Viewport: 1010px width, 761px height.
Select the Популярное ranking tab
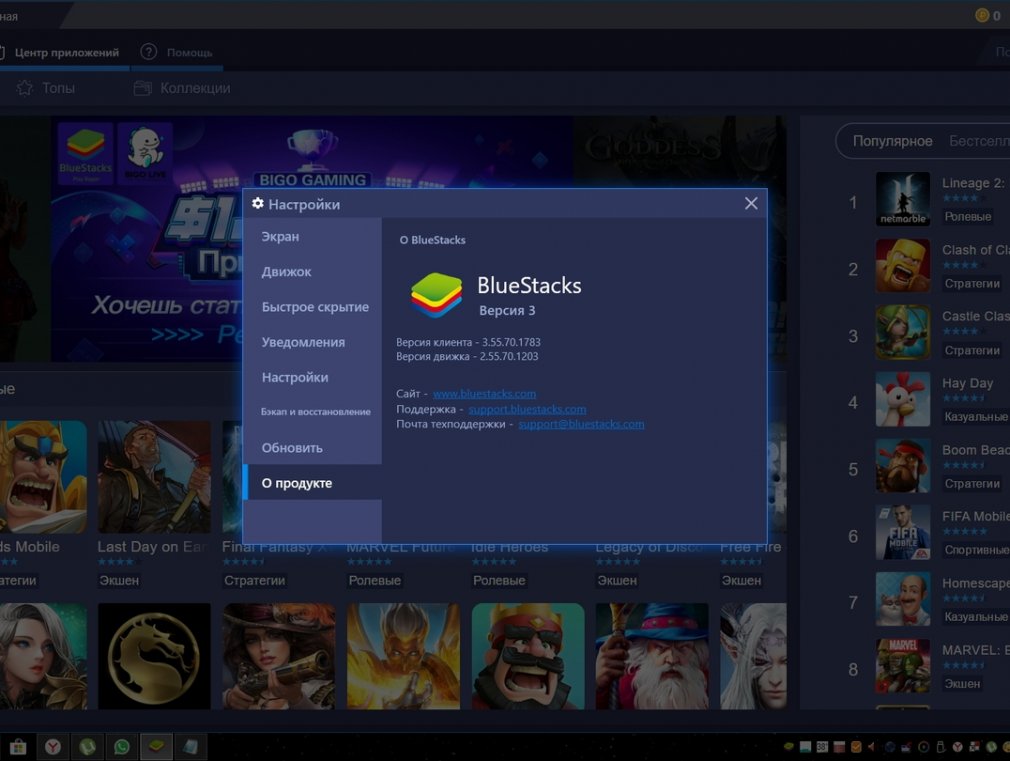coord(892,141)
